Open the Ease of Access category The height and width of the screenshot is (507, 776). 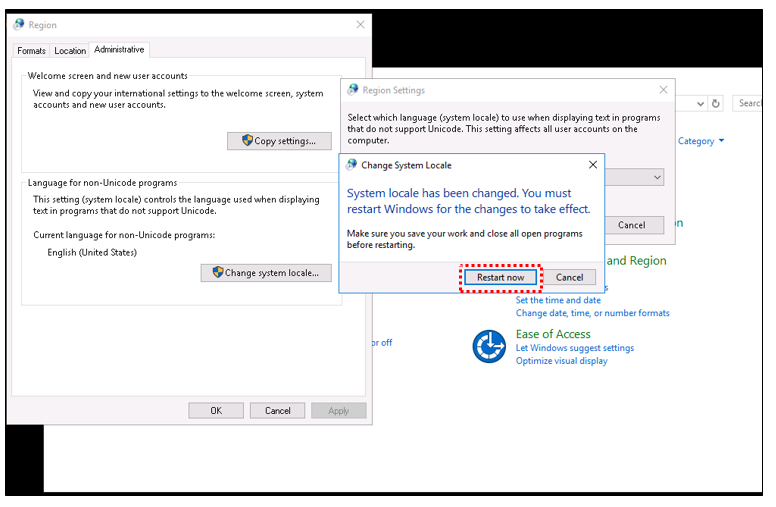(553, 334)
